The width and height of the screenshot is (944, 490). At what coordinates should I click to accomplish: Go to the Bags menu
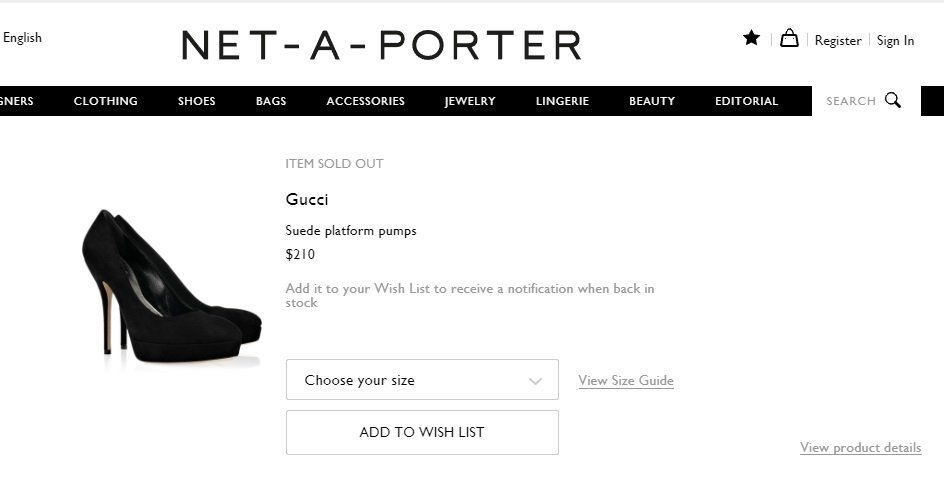coord(271,101)
